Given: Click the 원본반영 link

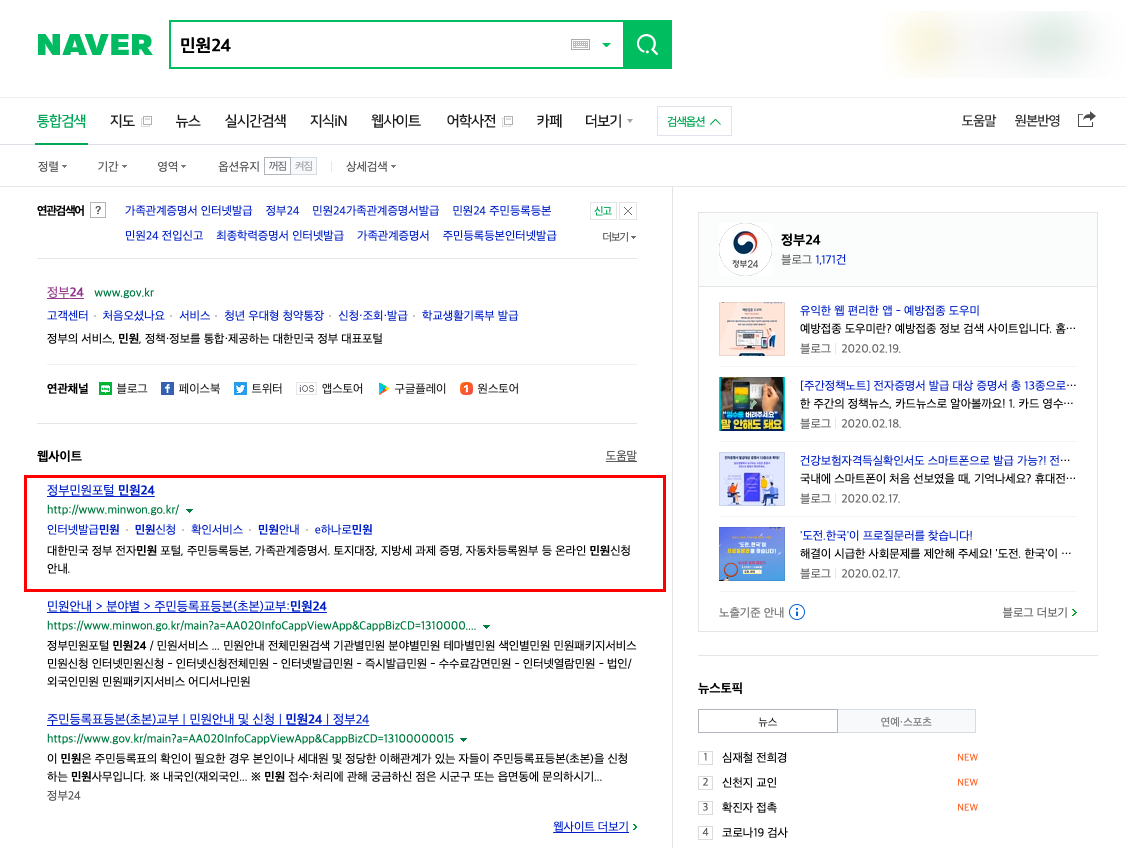Looking at the screenshot, I should (x=1037, y=121).
